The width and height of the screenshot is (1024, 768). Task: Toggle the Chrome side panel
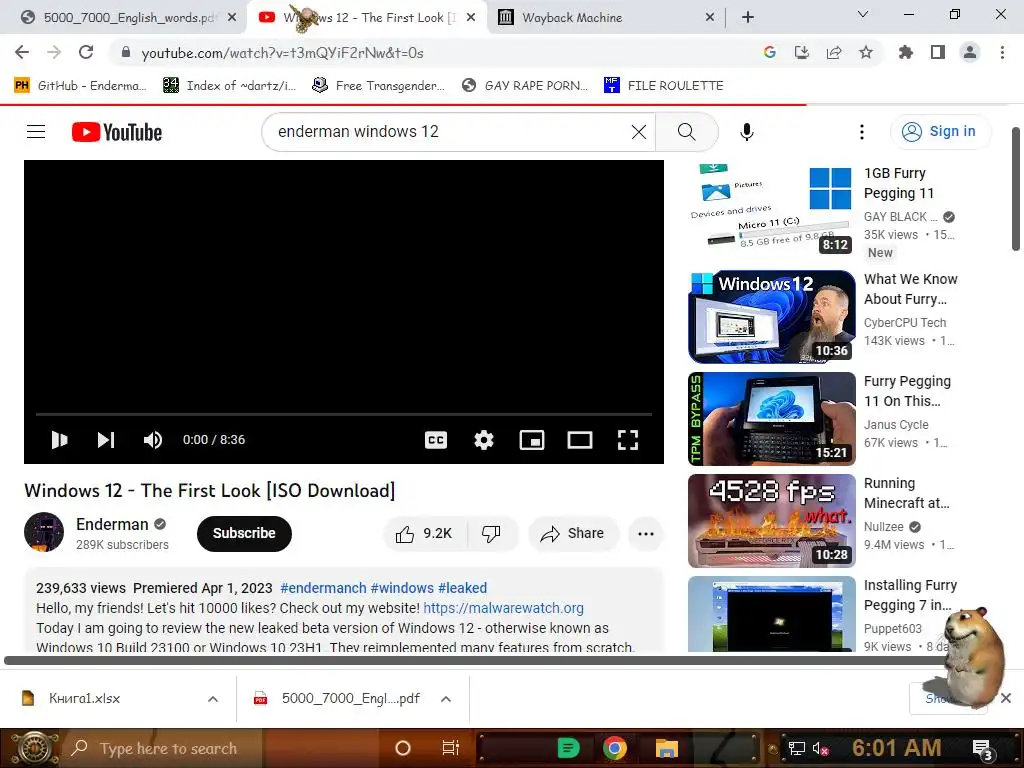click(938, 52)
